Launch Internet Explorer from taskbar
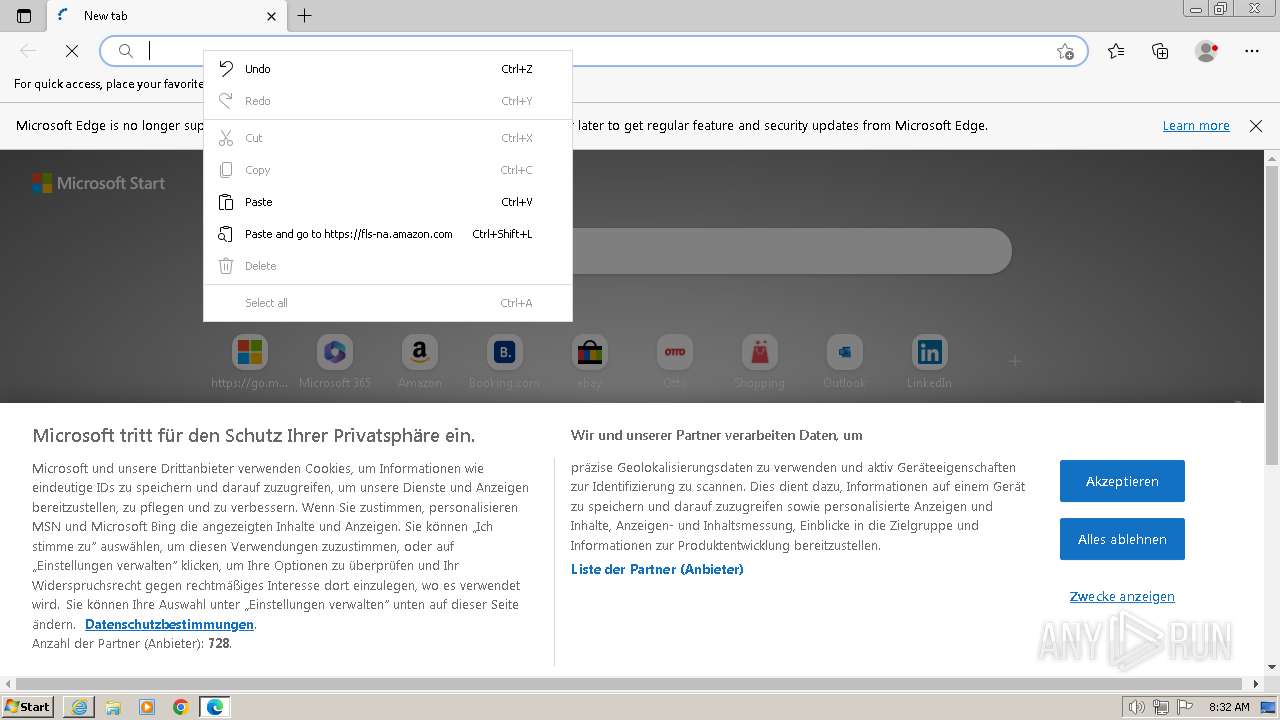This screenshot has width=1280, height=720. point(79,707)
